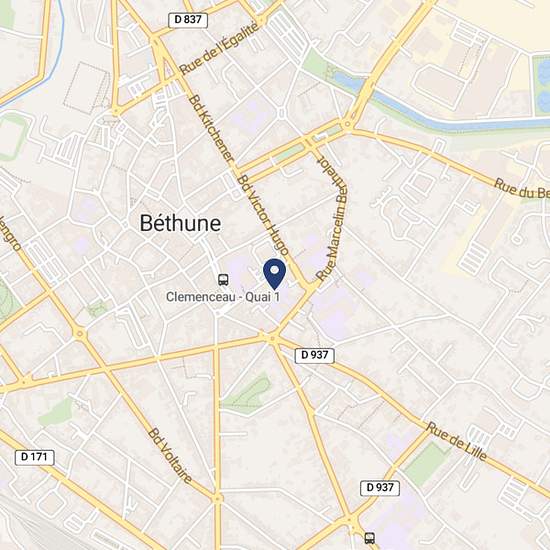Click the Bd Victor Hugo street label
The width and height of the screenshot is (550, 550).
coord(263,215)
